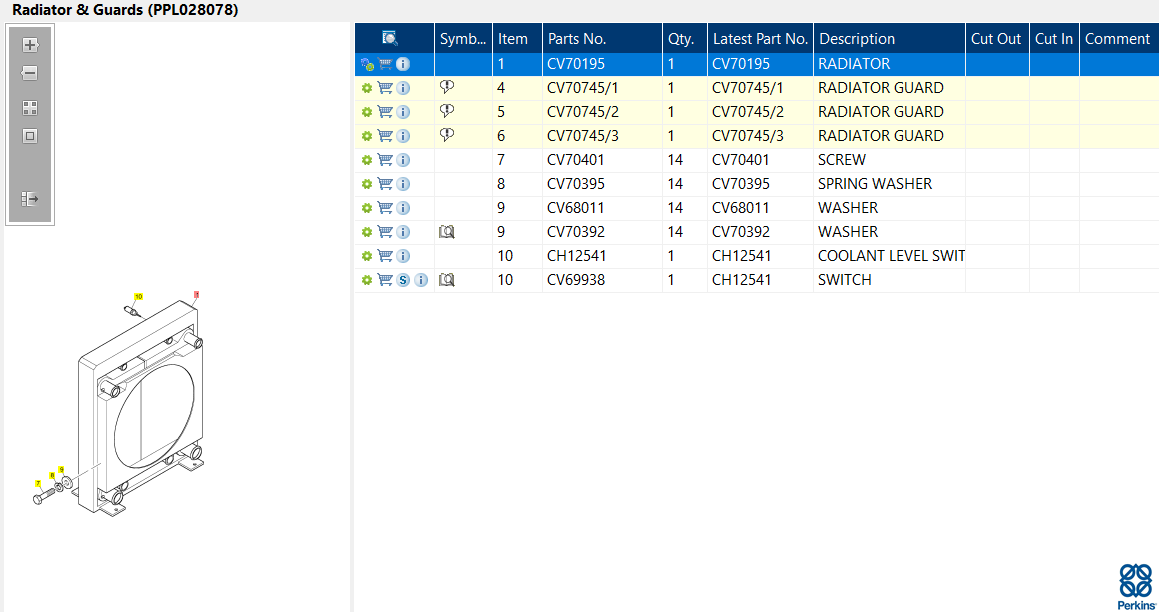Click the Comment column header

click(x=1119, y=38)
